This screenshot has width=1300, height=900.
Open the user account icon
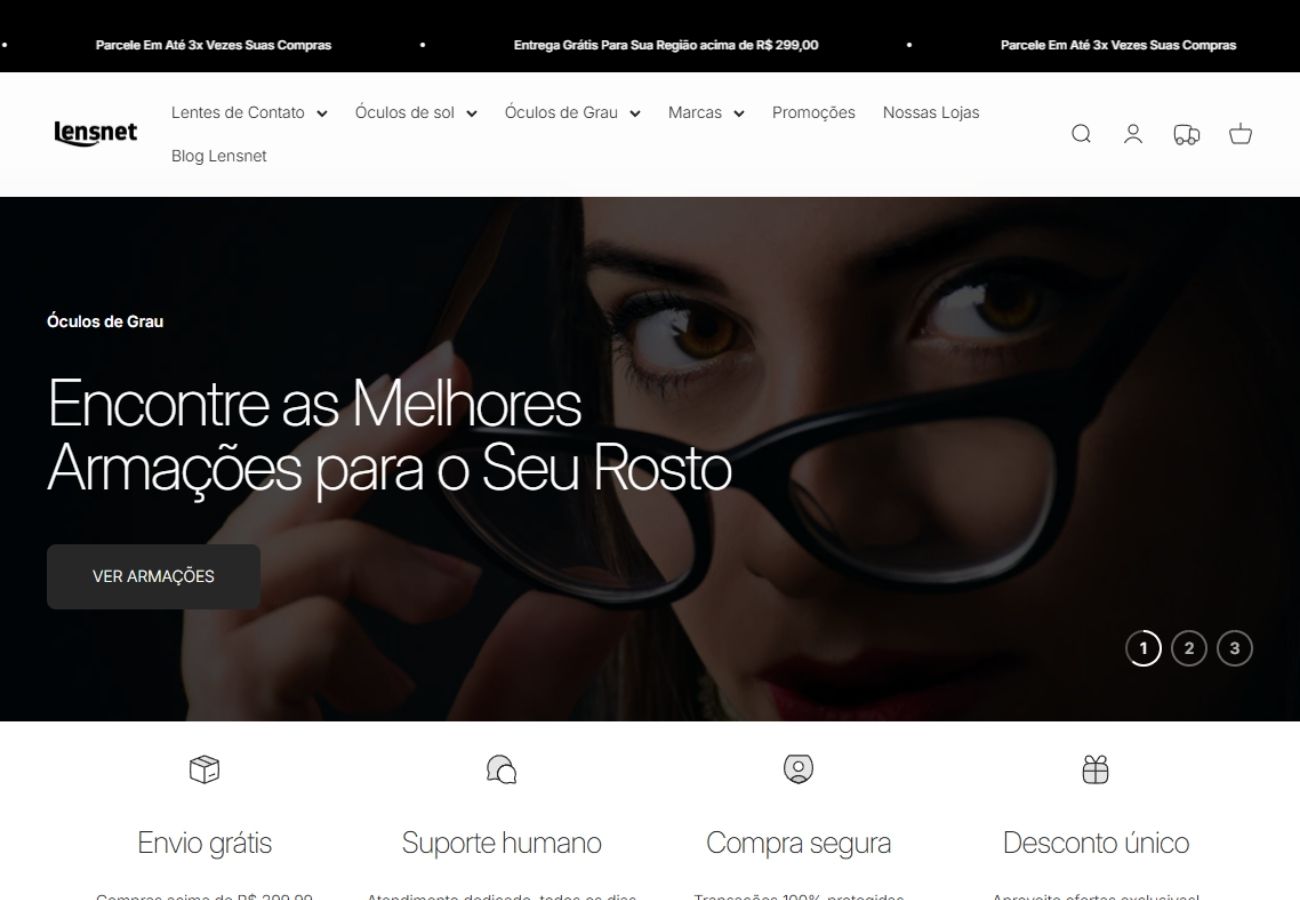[x=1133, y=134]
